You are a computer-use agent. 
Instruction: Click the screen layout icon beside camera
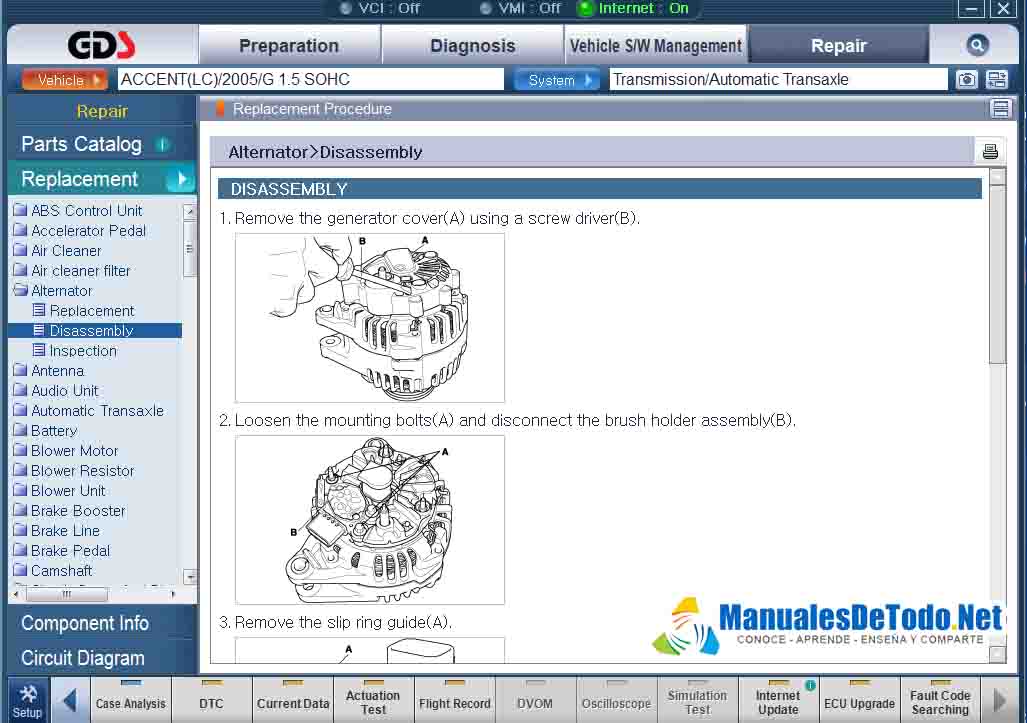tap(996, 80)
